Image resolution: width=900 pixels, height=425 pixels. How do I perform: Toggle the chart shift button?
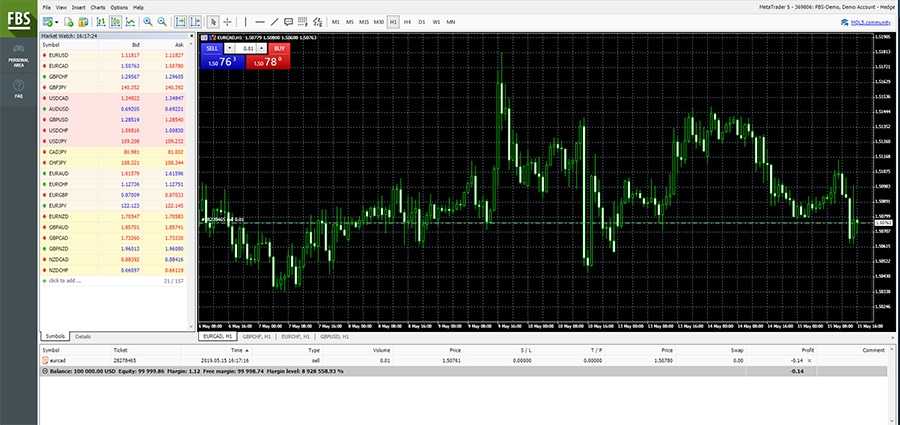194,21
